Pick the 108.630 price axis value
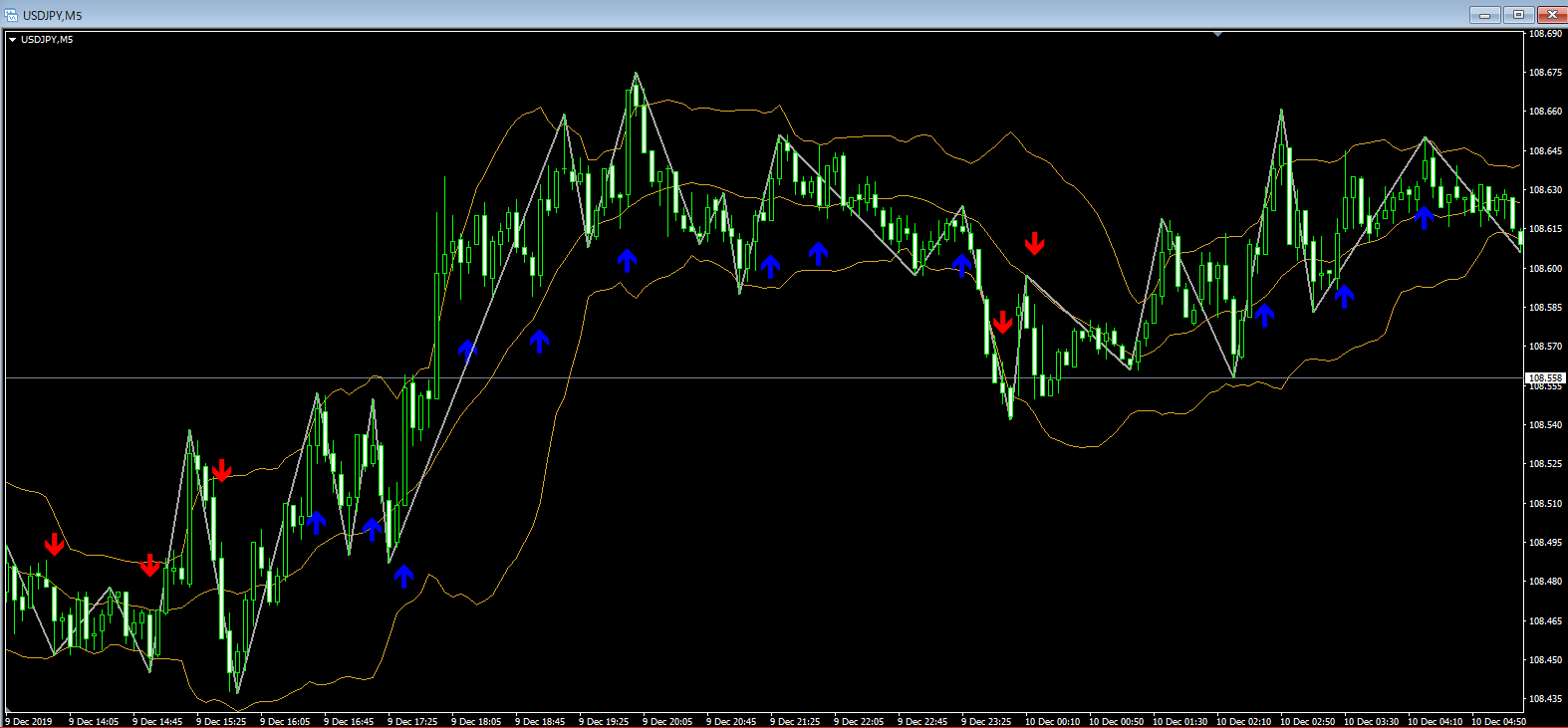1568x728 pixels. [x=1545, y=190]
